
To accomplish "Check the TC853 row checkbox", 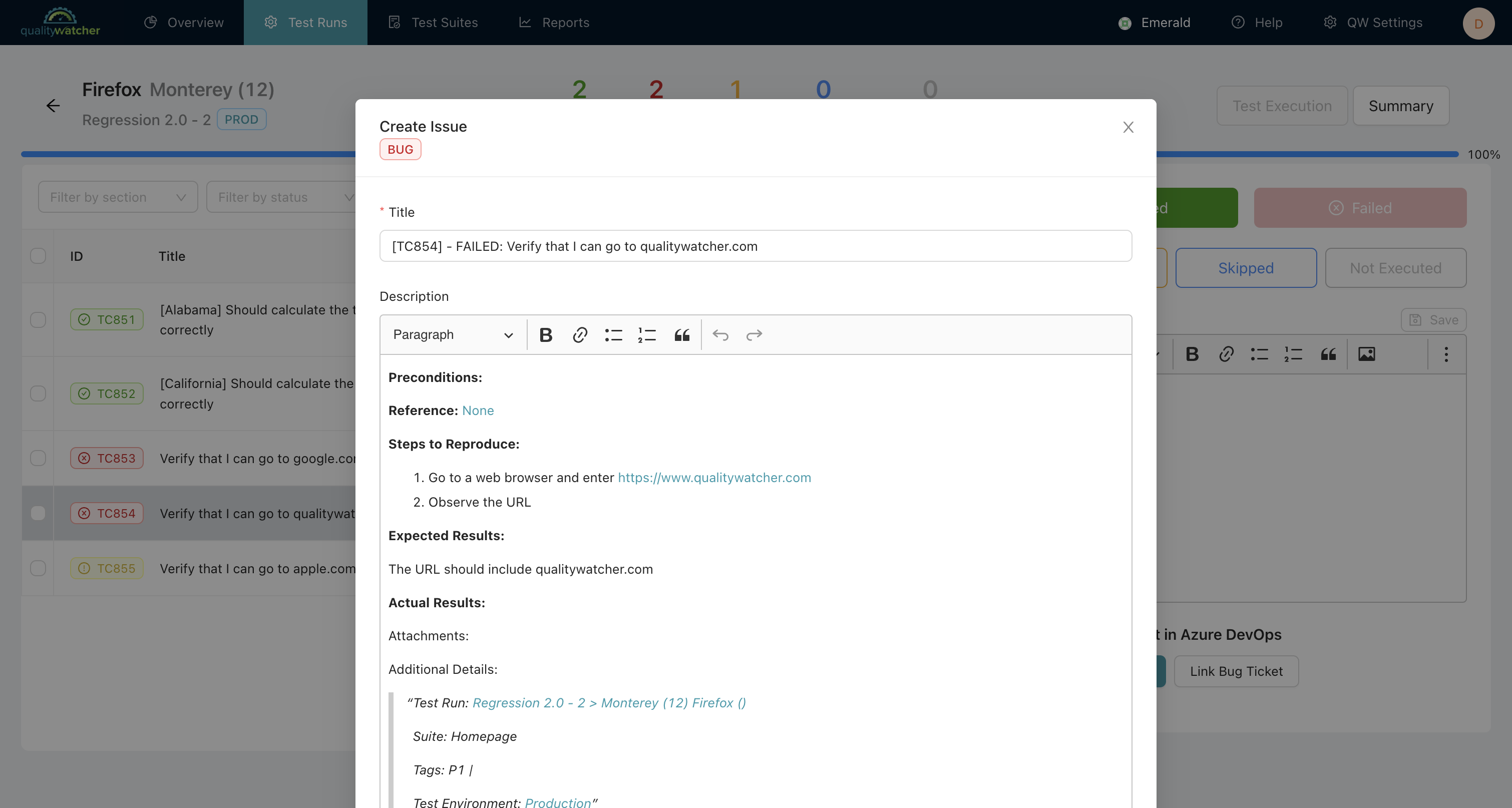I will click(38, 458).
